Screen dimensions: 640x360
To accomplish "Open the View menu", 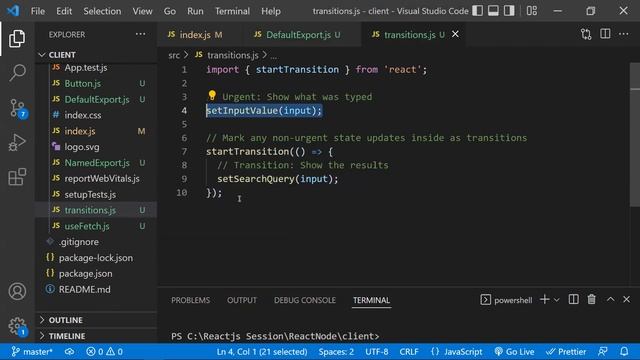I will pyautogui.click(x=142, y=11).
